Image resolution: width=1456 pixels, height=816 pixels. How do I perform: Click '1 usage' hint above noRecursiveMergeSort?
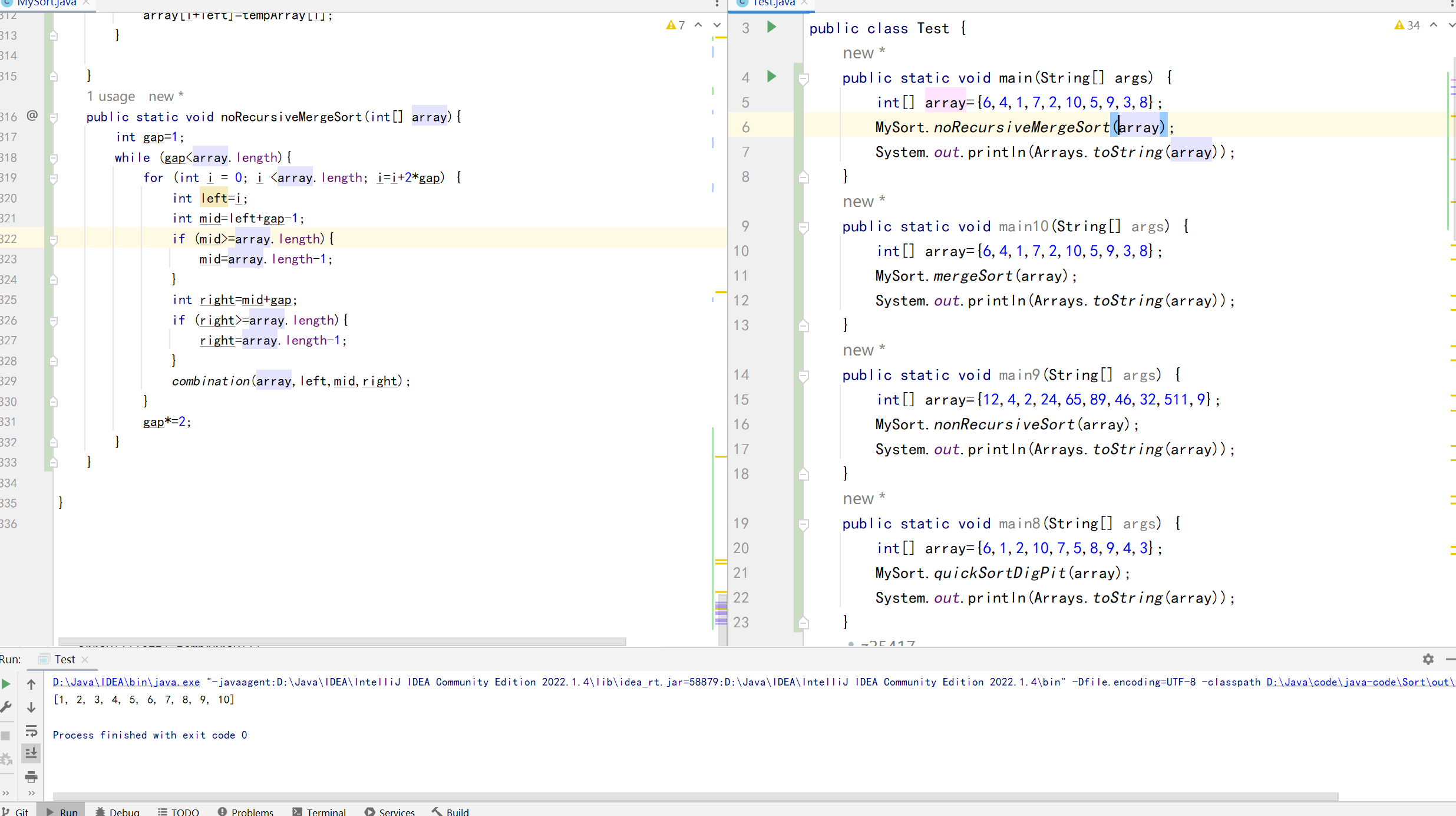(x=111, y=96)
